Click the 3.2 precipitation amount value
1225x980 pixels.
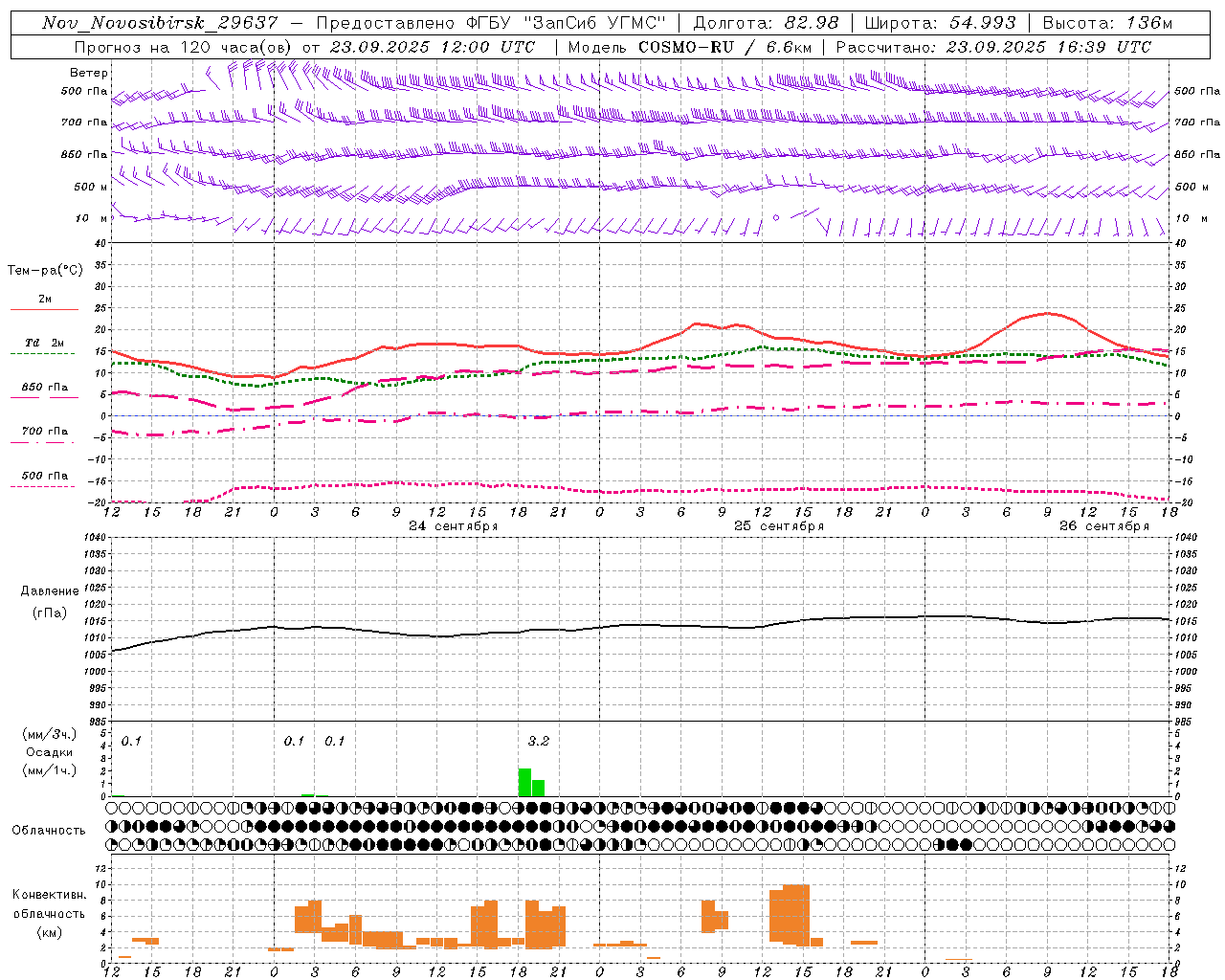(539, 741)
